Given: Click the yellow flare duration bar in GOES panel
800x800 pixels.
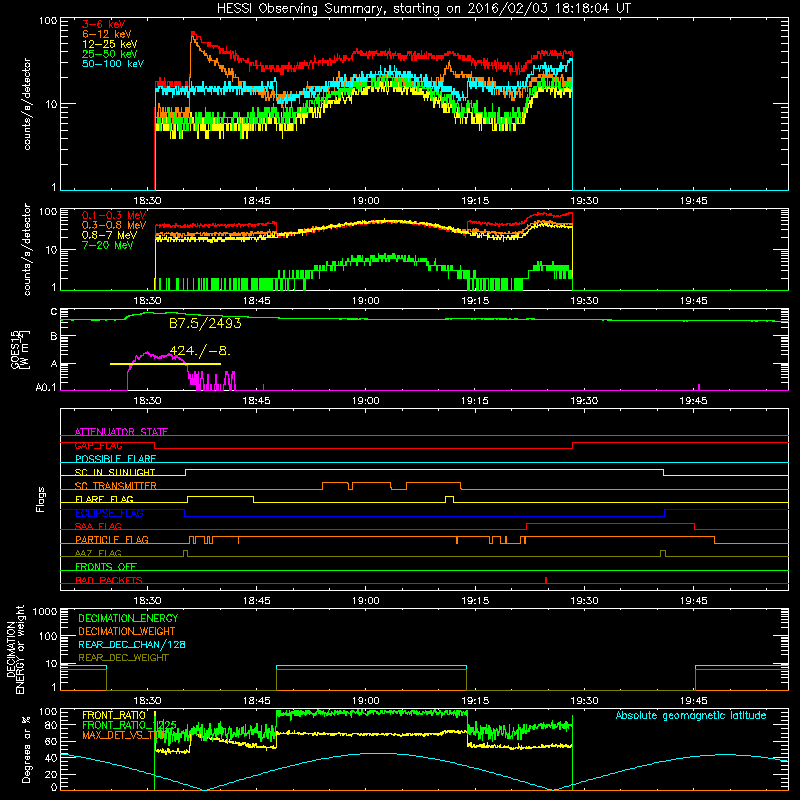Looking at the screenshot, I should pos(165,364).
